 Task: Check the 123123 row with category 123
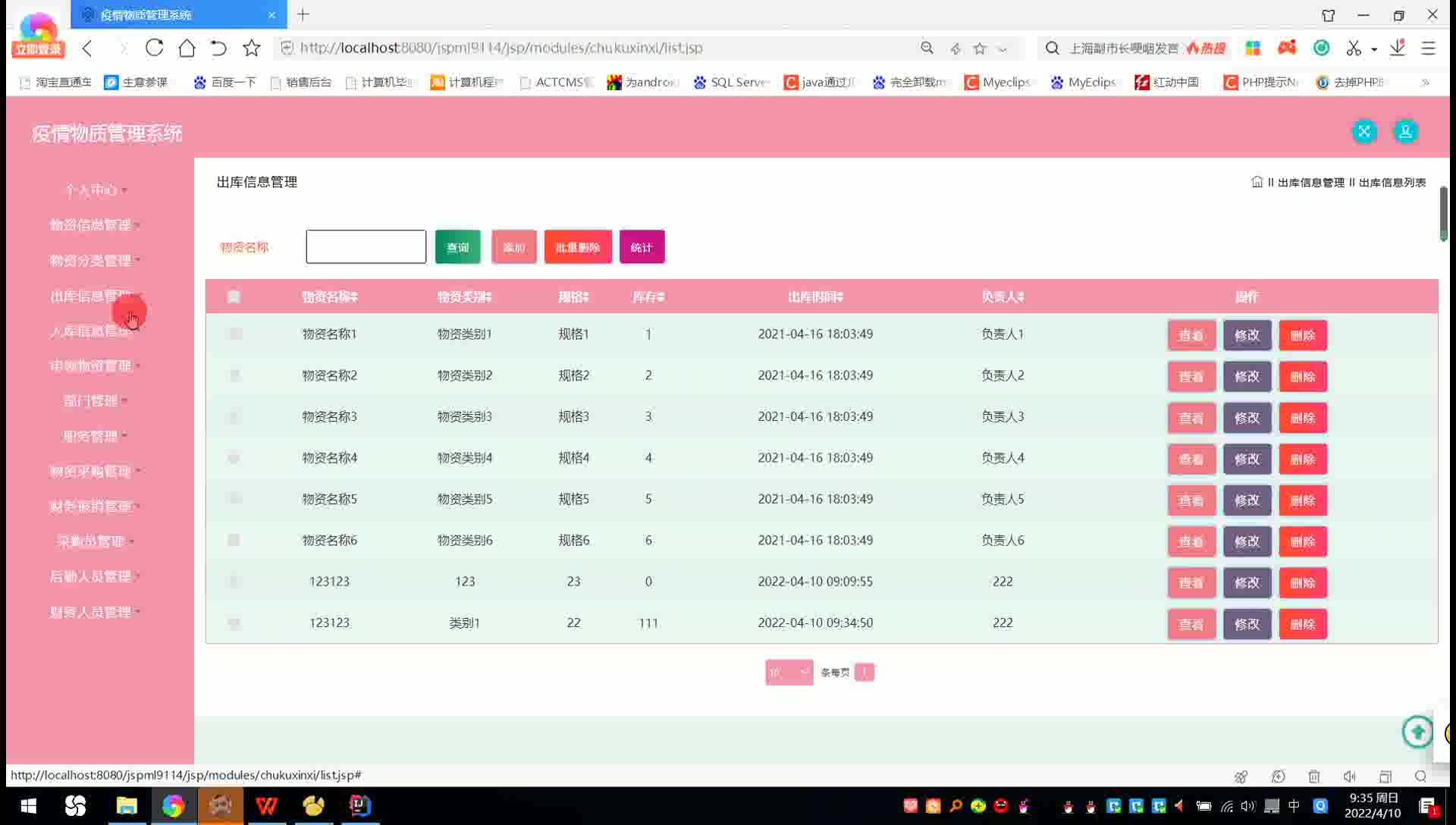[234, 582]
